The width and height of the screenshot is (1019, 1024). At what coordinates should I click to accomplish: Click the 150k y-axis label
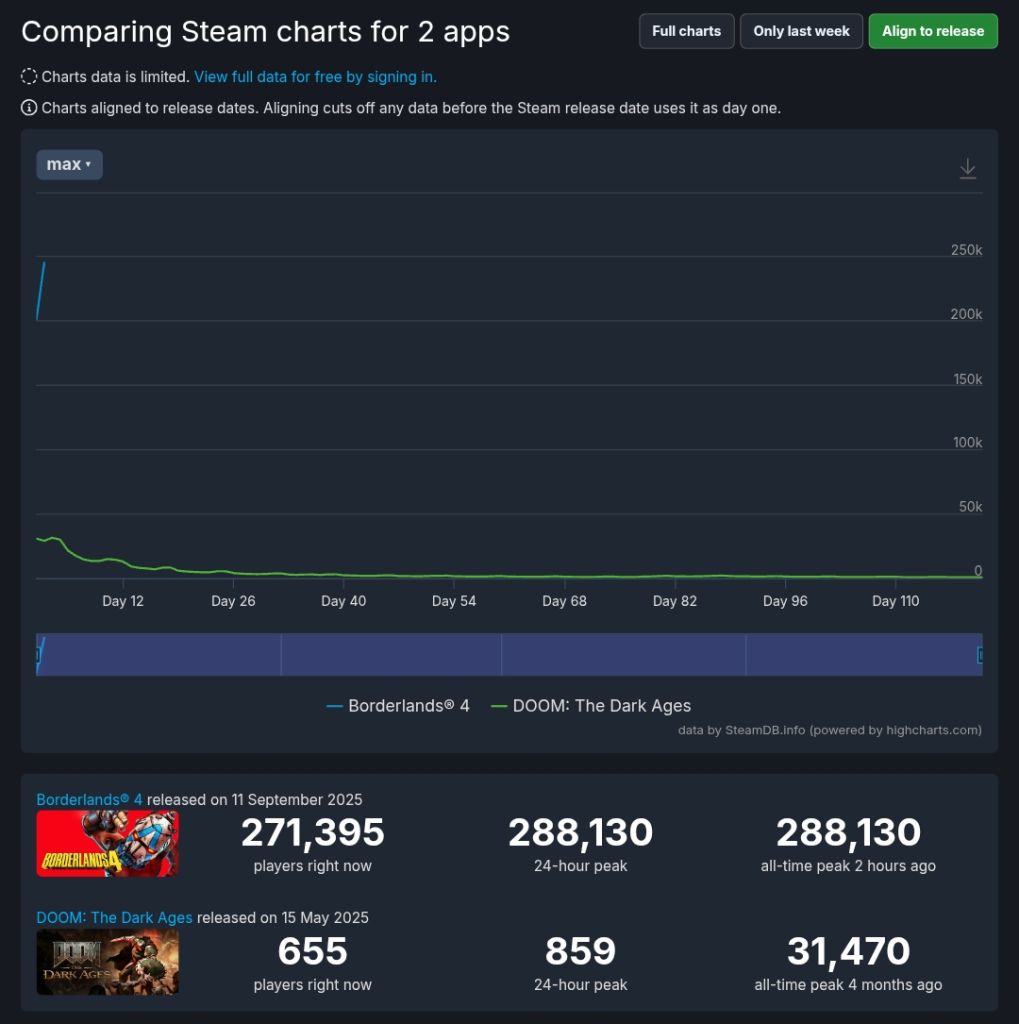(968, 379)
